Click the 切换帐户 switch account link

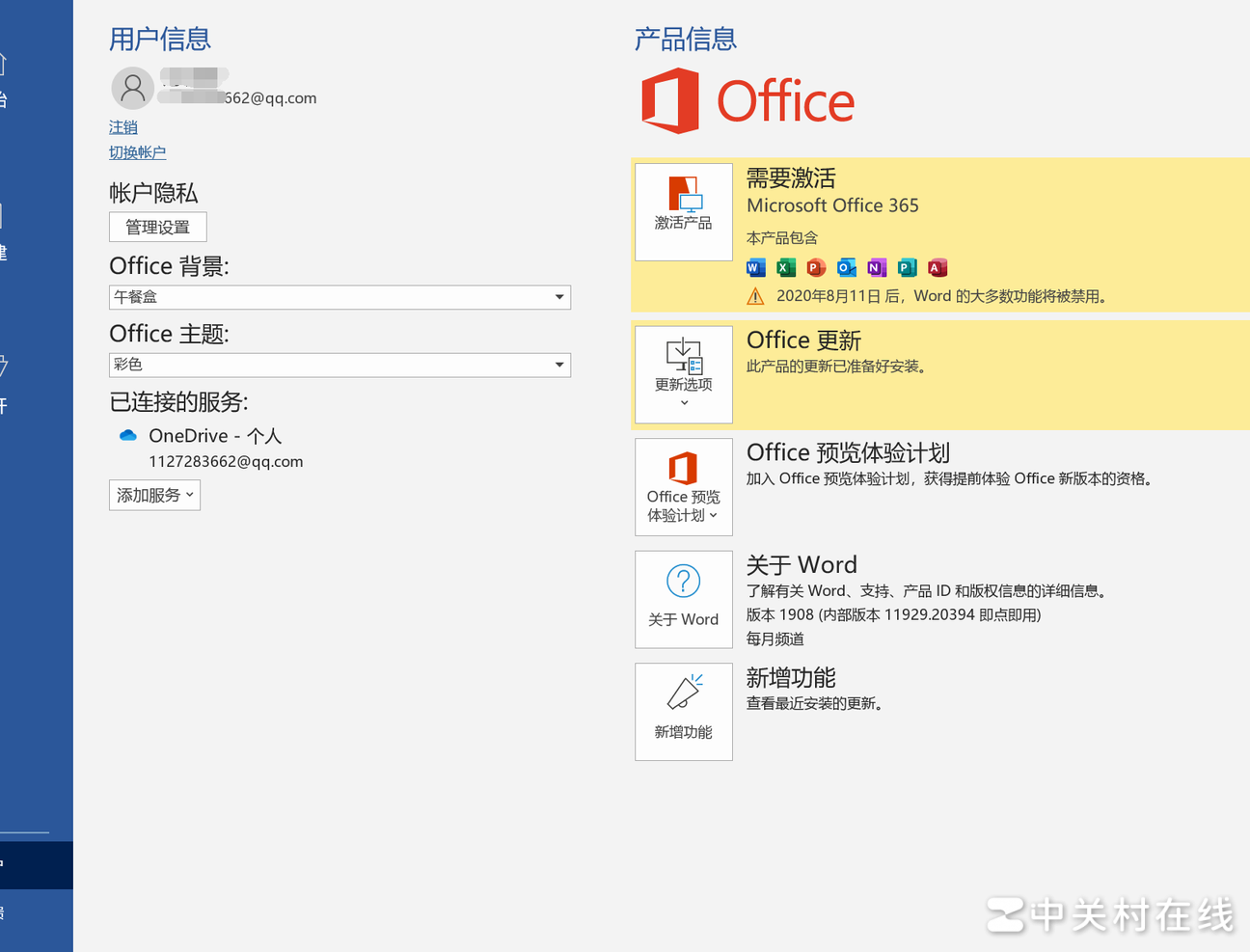tap(137, 152)
